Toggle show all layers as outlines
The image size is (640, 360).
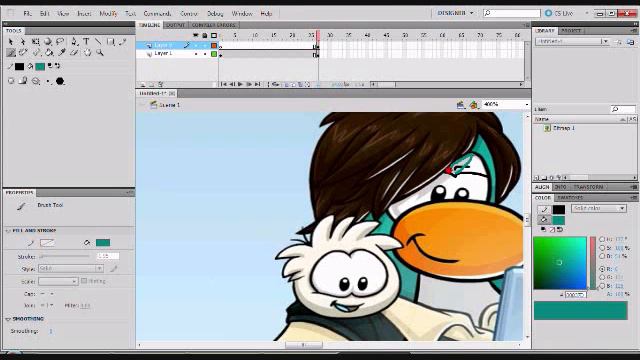pos(214,36)
